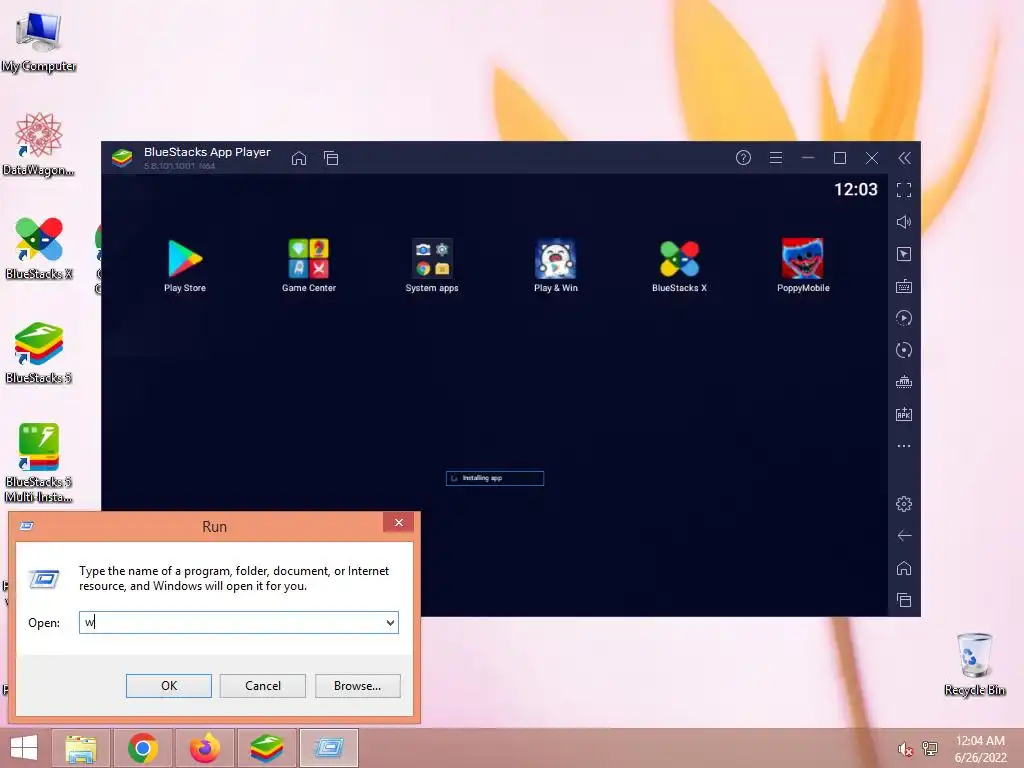
Task: Collapse the BlueStacks sidebar with double chevron
Action: [x=904, y=157]
